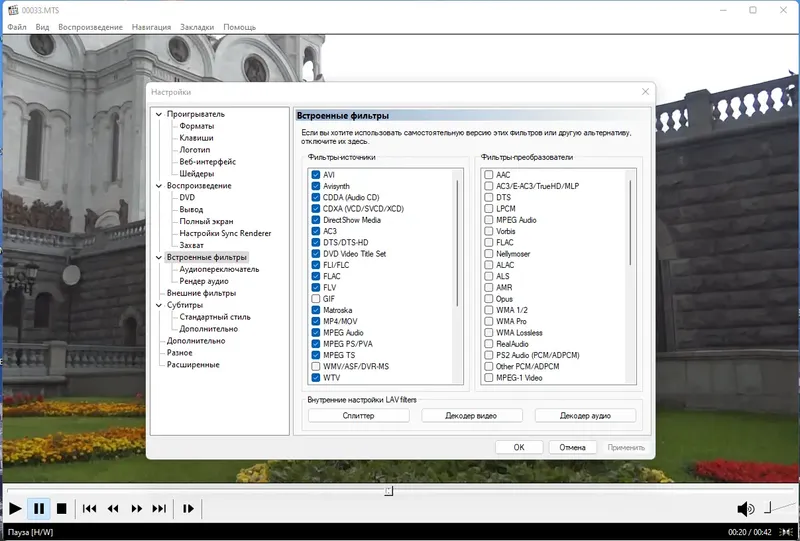Image resolution: width=800 pixels, height=541 pixels.
Task: Select Полный экран settings page
Action: click(x=206, y=222)
